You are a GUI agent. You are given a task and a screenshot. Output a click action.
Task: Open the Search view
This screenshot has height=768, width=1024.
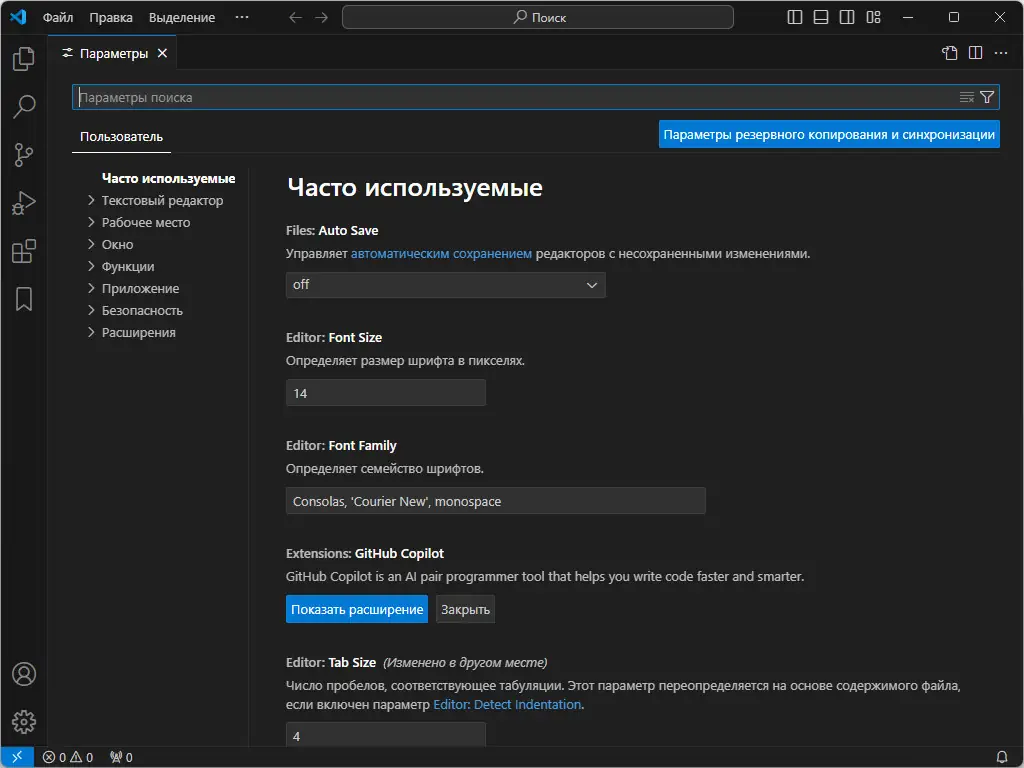click(22, 107)
